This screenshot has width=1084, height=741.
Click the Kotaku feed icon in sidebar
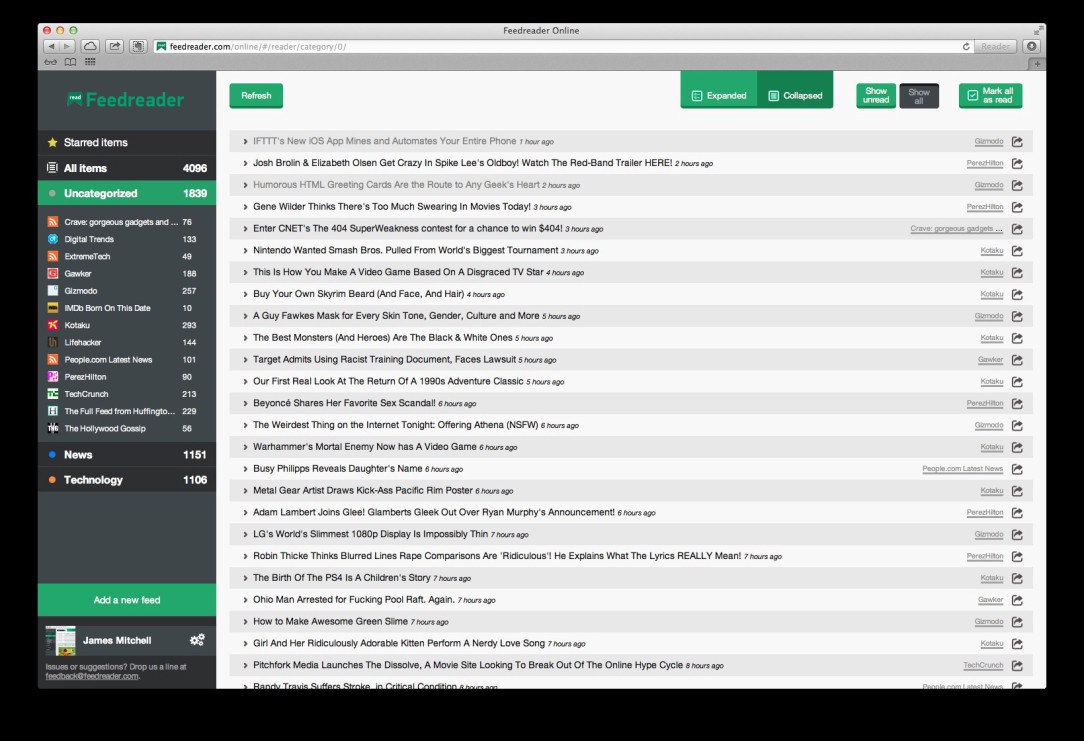pos(53,325)
